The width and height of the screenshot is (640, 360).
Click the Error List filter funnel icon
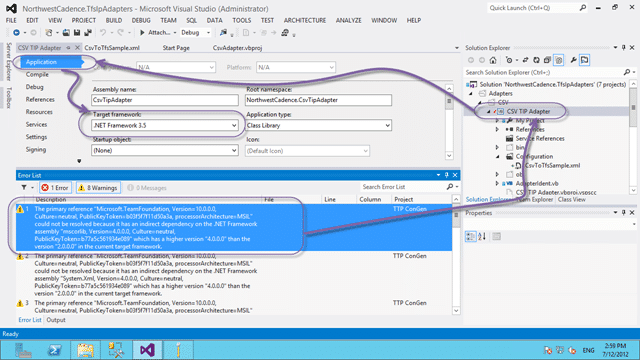click(24, 187)
